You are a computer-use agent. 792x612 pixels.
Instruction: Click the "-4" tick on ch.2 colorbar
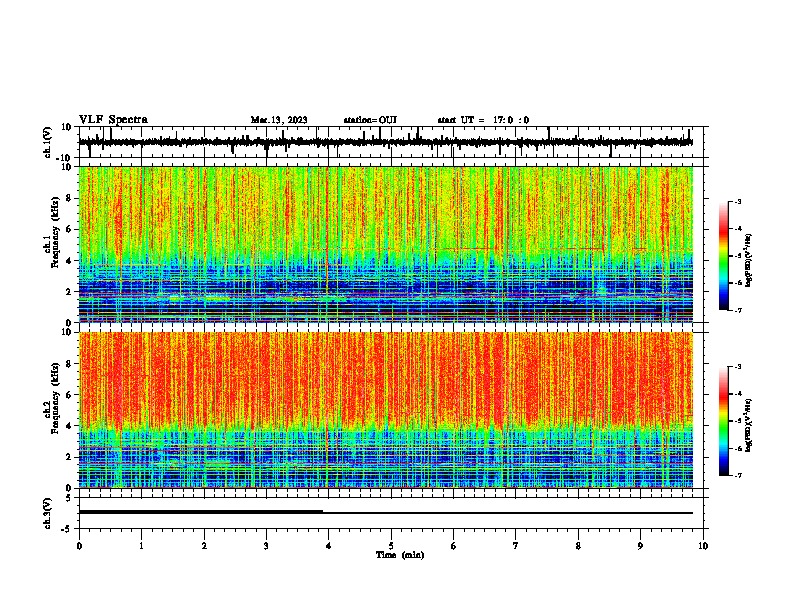(x=737, y=394)
